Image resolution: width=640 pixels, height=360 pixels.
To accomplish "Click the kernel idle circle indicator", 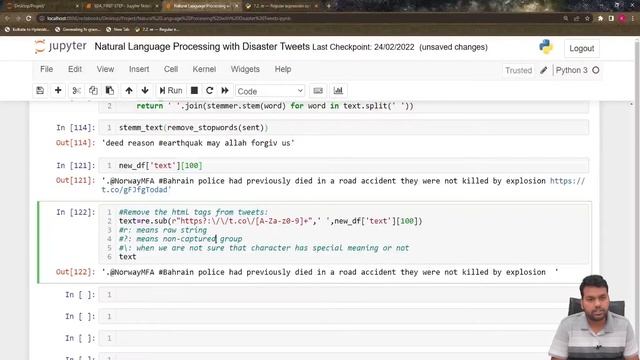I will point(596,70).
